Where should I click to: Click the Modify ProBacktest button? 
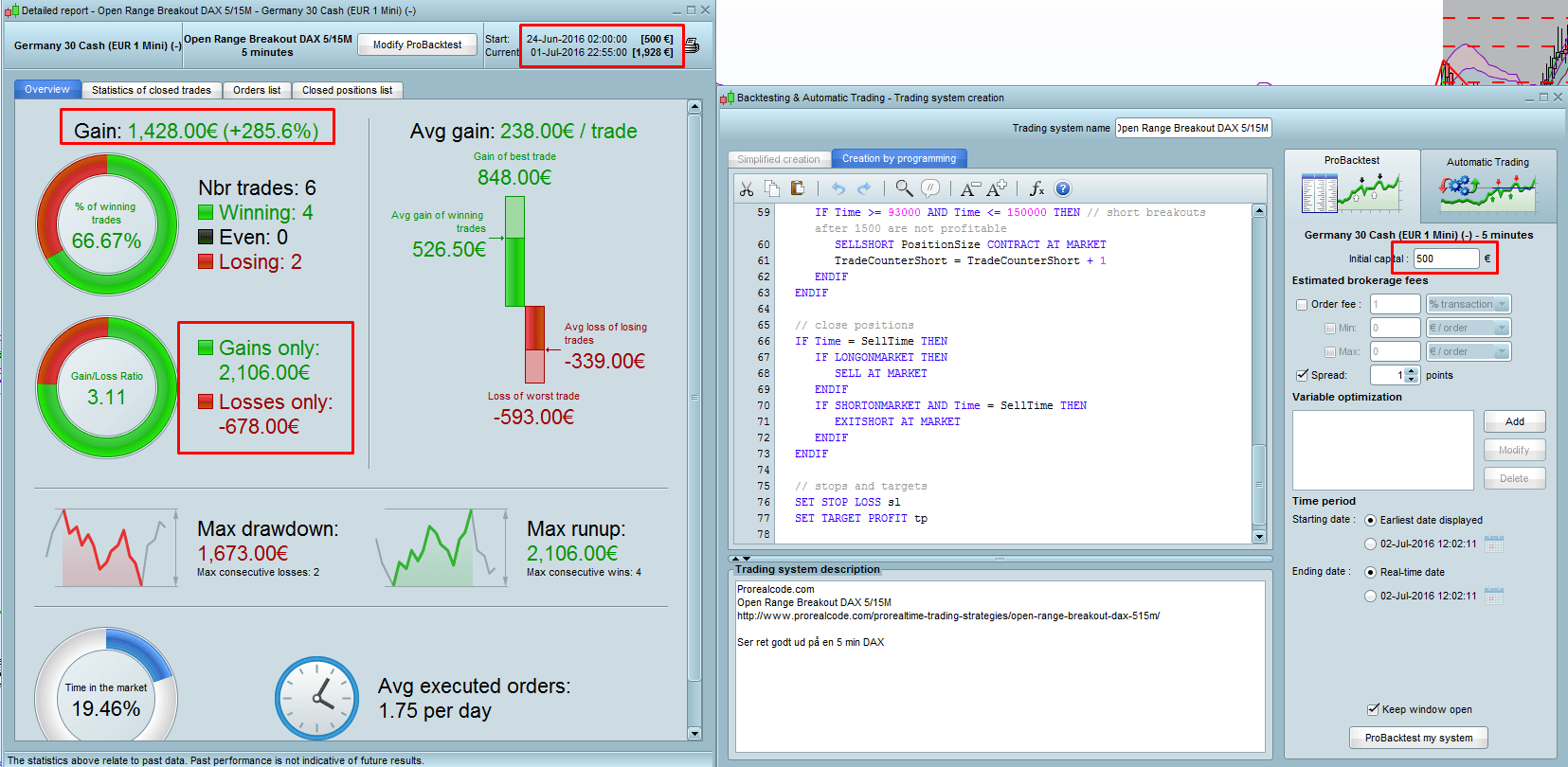(x=417, y=45)
